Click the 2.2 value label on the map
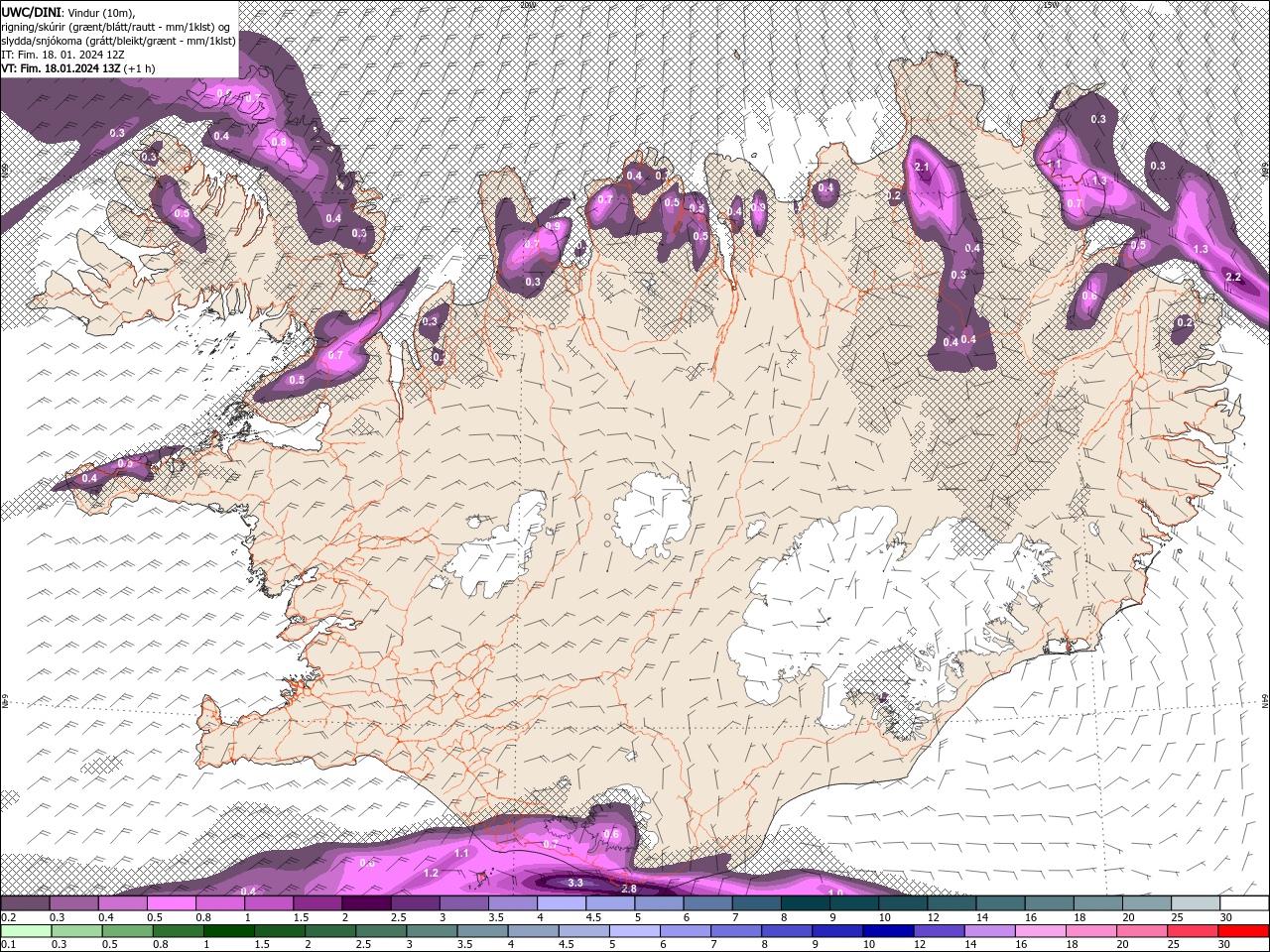Viewport: 1270px width, 952px height. click(x=1234, y=277)
